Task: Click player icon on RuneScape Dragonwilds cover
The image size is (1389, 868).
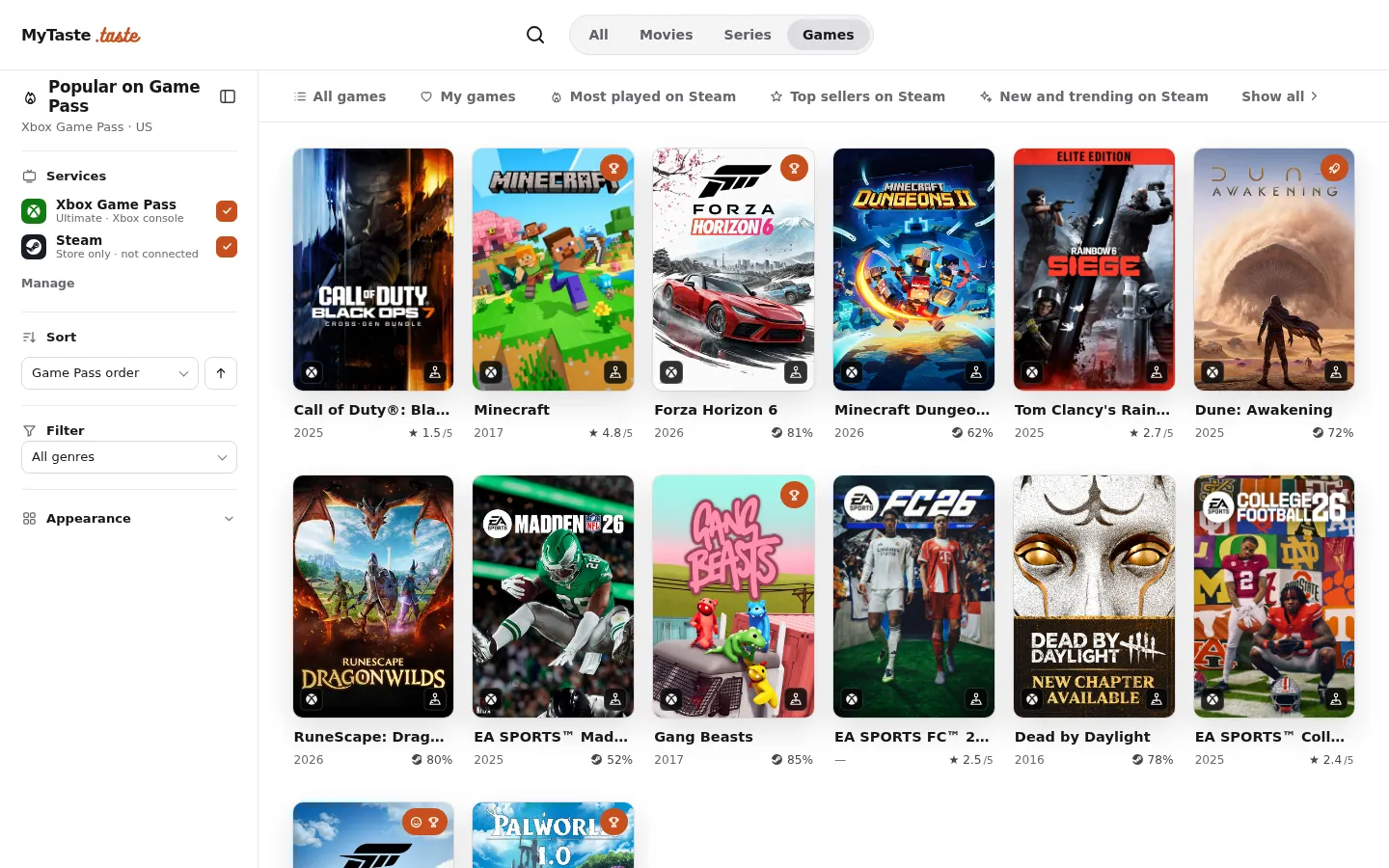Action: pos(435,699)
